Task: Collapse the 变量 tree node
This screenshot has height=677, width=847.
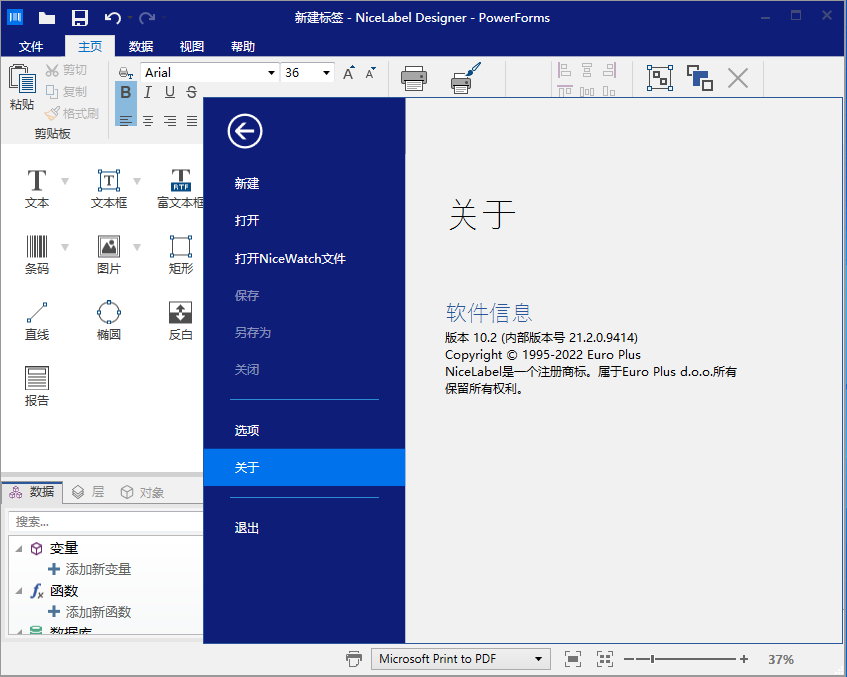Action: tap(19, 548)
